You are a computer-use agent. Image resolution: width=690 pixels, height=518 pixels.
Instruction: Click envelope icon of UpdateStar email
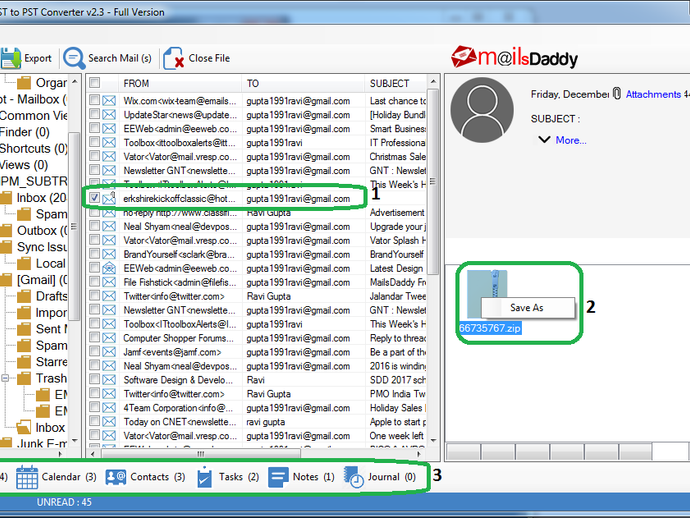109,115
